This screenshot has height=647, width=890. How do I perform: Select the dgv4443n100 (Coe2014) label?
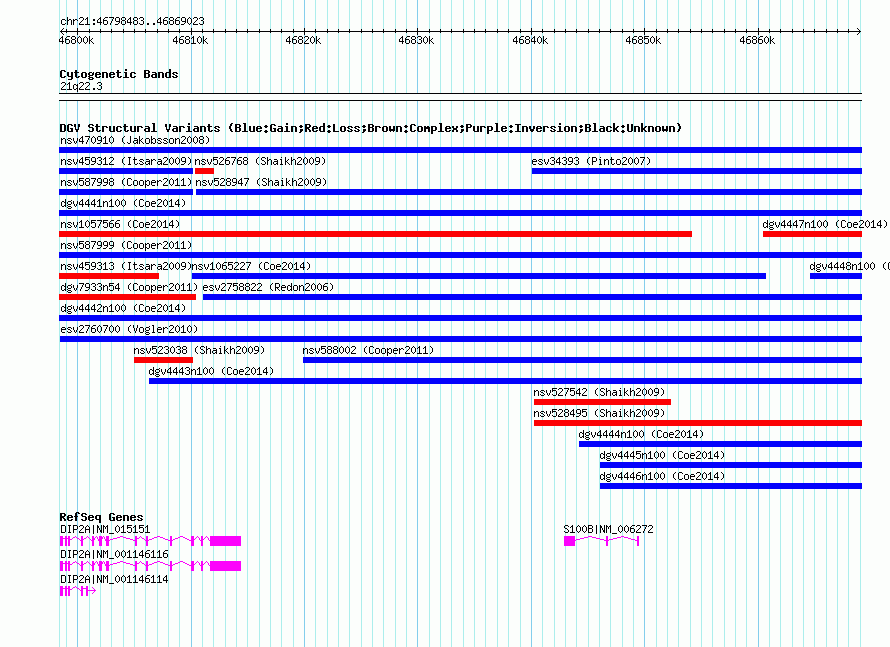pyautogui.click(x=211, y=371)
